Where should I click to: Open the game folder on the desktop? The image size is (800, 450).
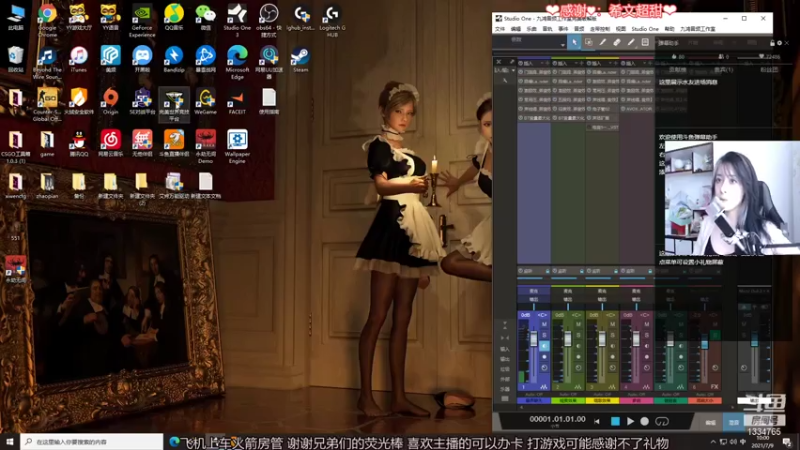[x=47, y=143]
